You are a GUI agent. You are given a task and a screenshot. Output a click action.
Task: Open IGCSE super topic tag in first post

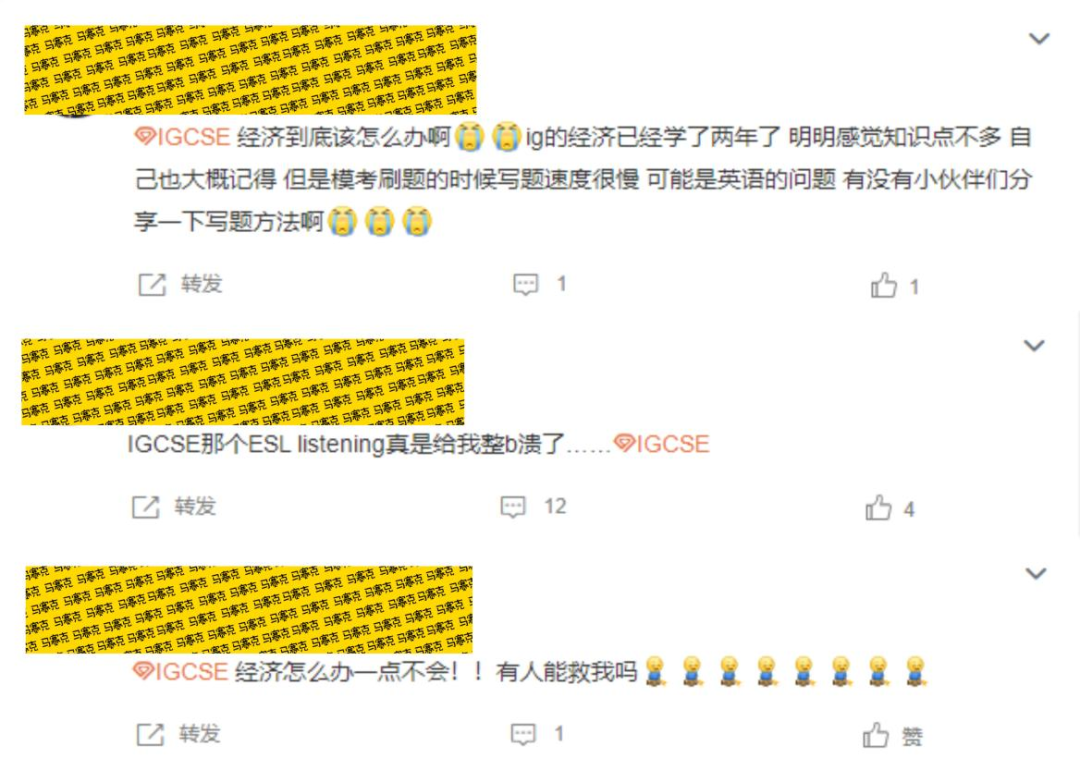[183, 137]
